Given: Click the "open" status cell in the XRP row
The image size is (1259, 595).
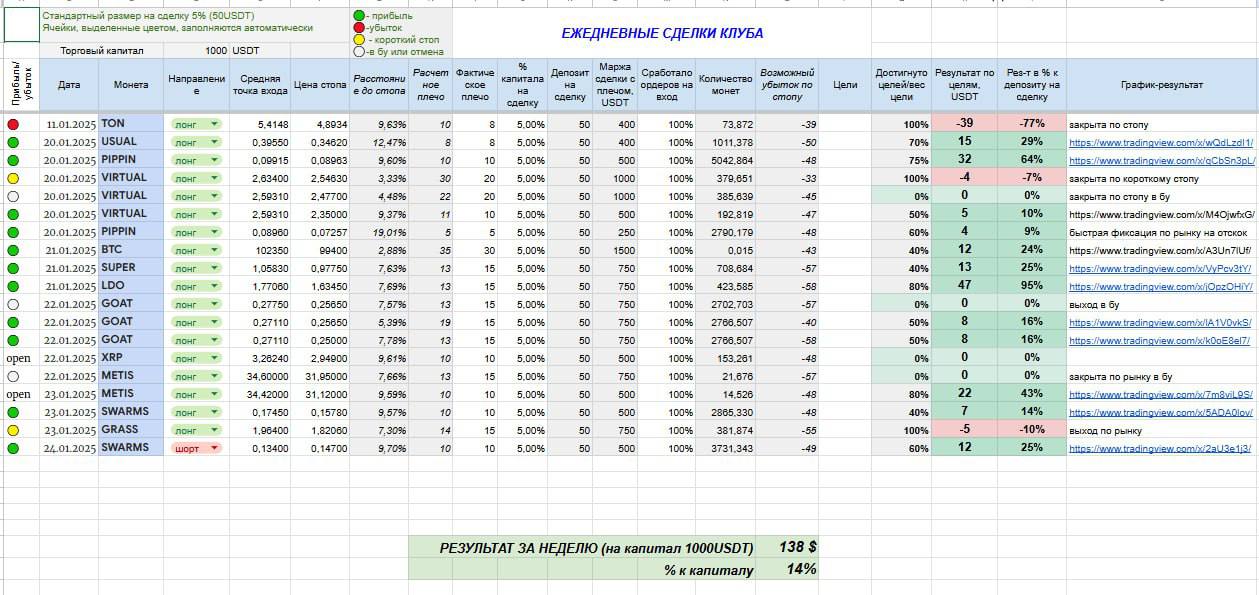Looking at the screenshot, I should [19, 358].
